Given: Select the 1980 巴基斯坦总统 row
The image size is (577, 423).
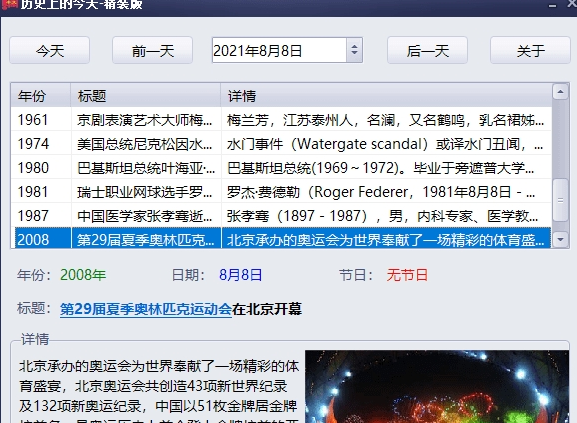Looking at the screenshot, I should (281, 168).
